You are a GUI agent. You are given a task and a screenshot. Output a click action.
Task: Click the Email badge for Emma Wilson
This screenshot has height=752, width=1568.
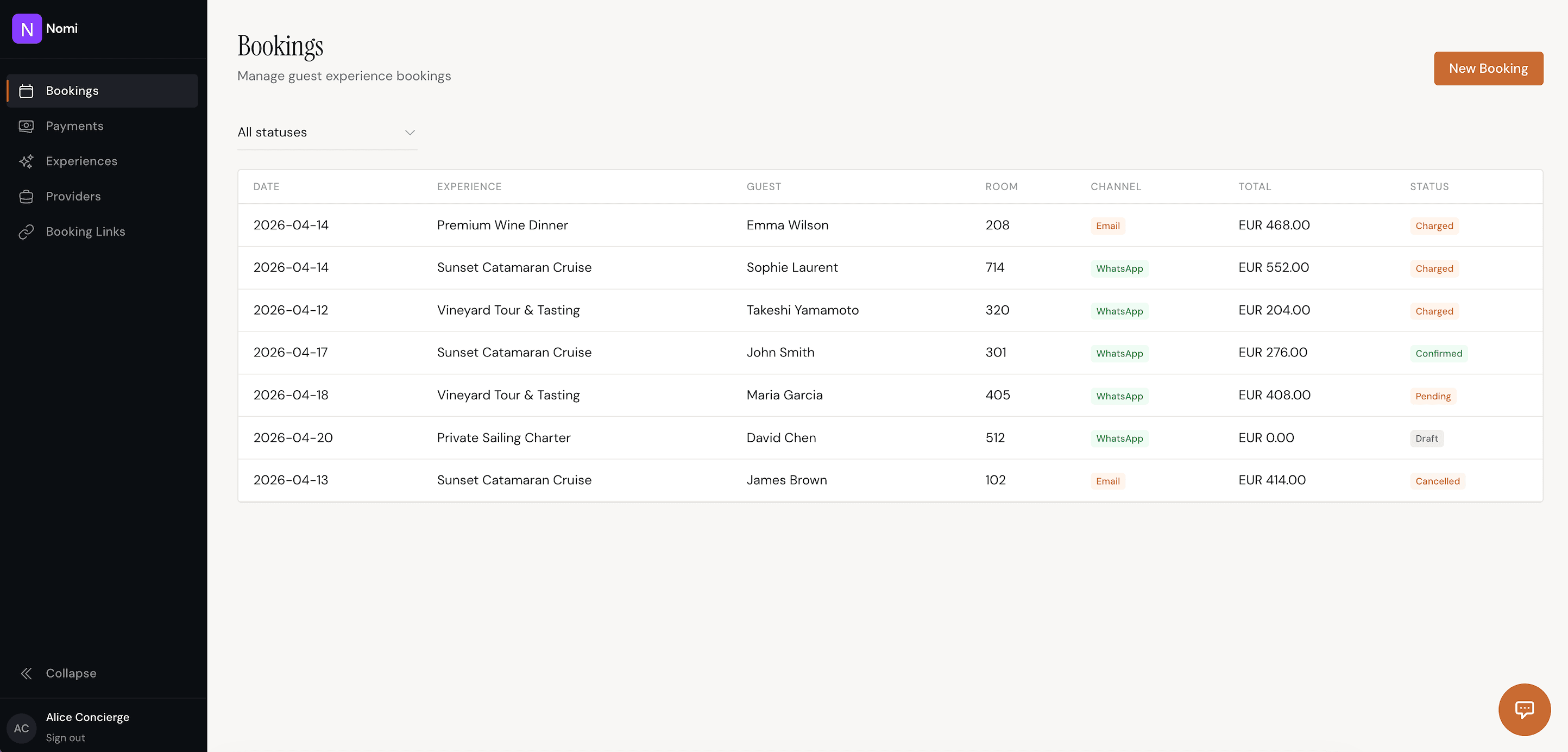[x=1107, y=226]
